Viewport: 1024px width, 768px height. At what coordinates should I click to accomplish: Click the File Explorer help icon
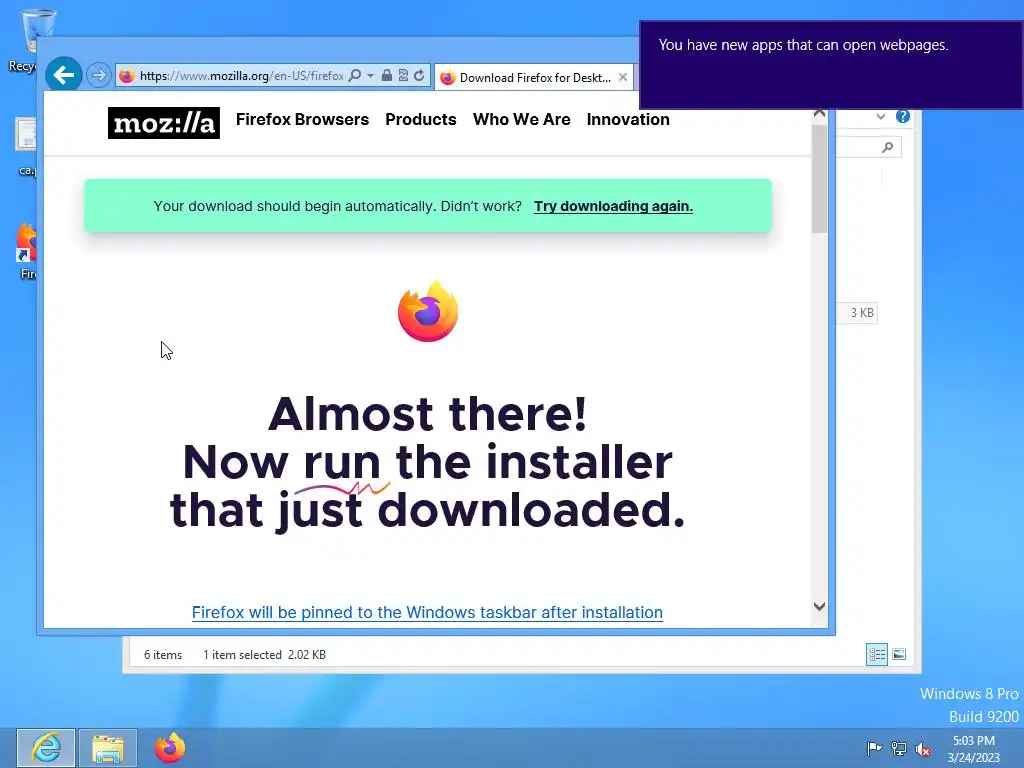click(903, 116)
